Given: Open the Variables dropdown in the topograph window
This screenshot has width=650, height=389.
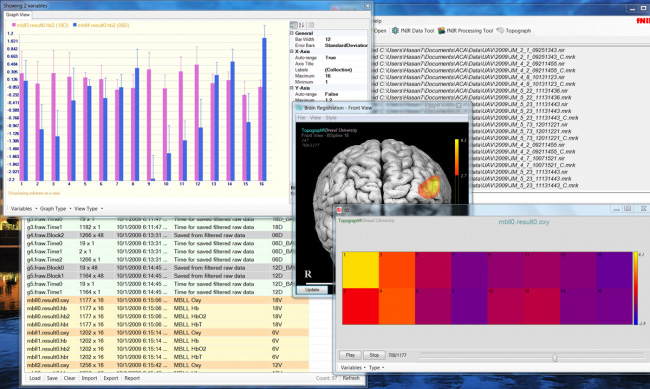Looking at the screenshot, I should click(353, 367).
